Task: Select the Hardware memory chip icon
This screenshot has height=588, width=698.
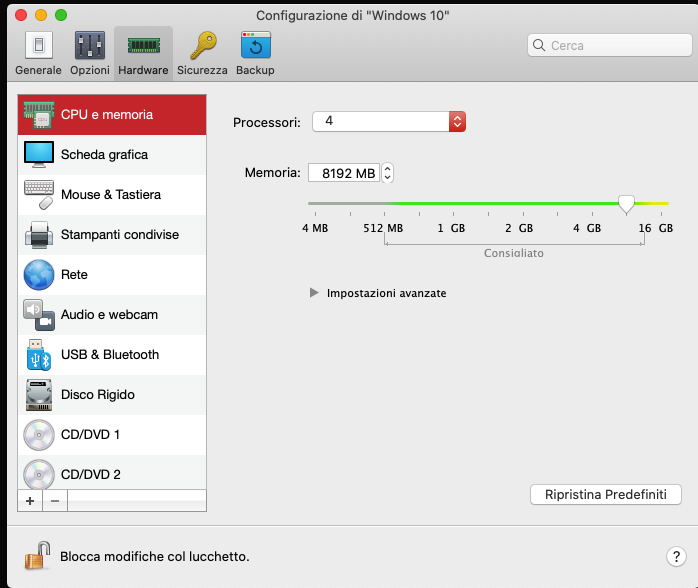Action: (x=144, y=45)
